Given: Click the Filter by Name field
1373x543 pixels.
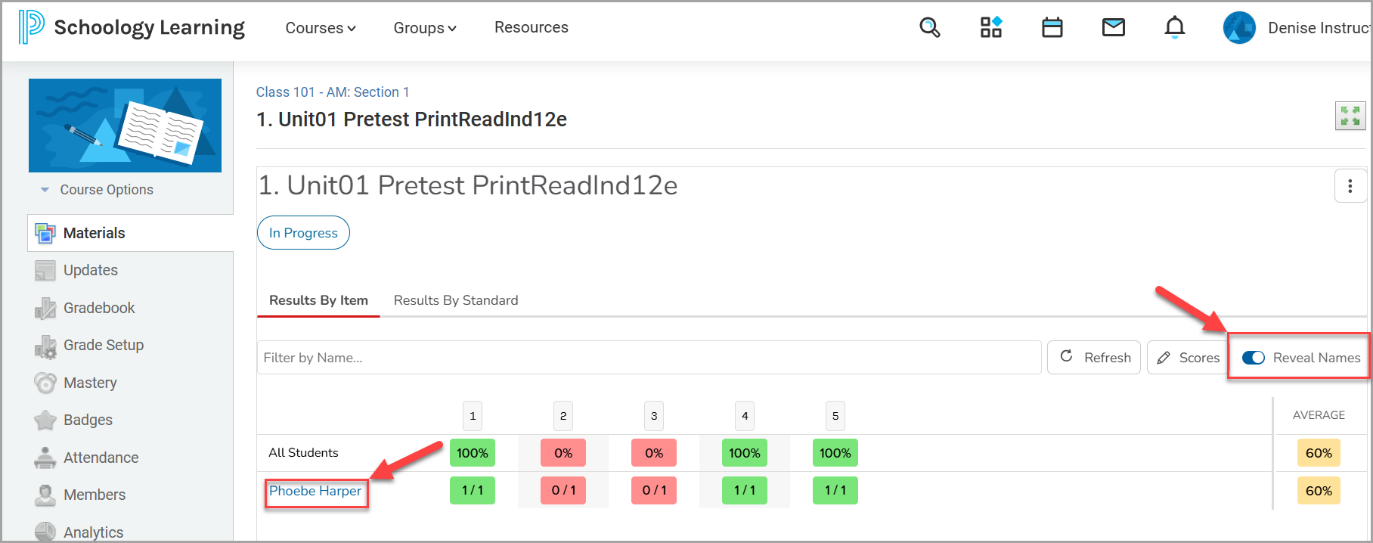Looking at the screenshot, I should (x=649, y=357).
